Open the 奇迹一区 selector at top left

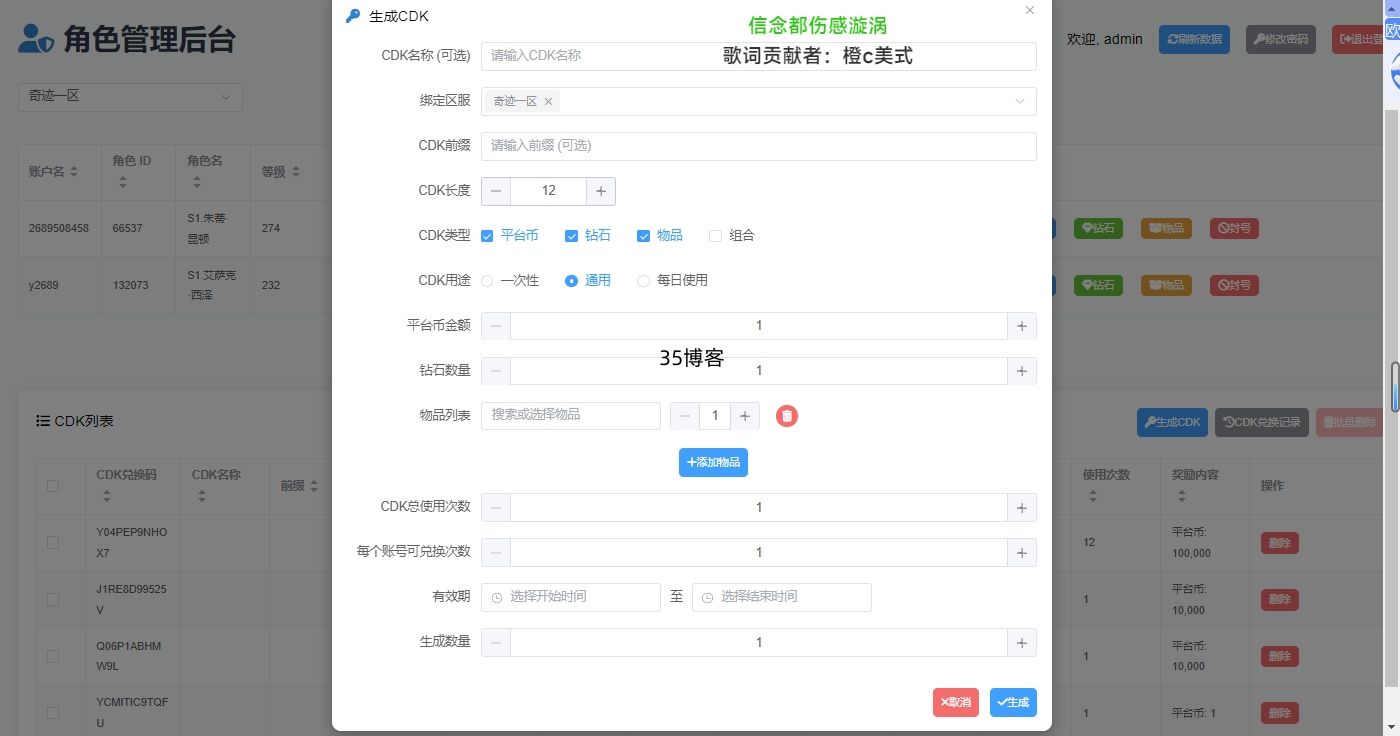(x=130, y=96)
